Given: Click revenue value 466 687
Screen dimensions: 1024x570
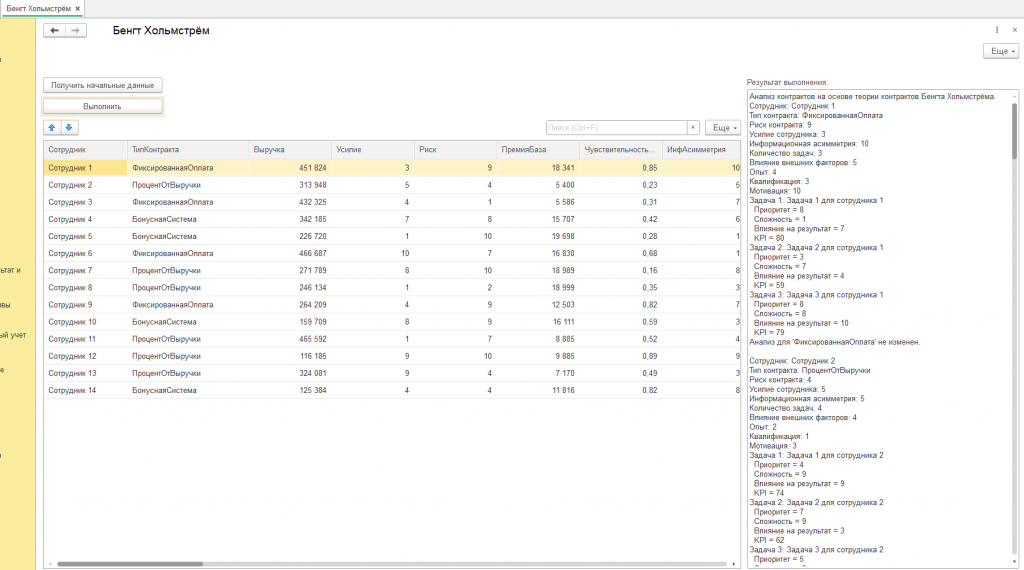Looking at the screenshot, I should pyautogui.click(x=312, y=253).
